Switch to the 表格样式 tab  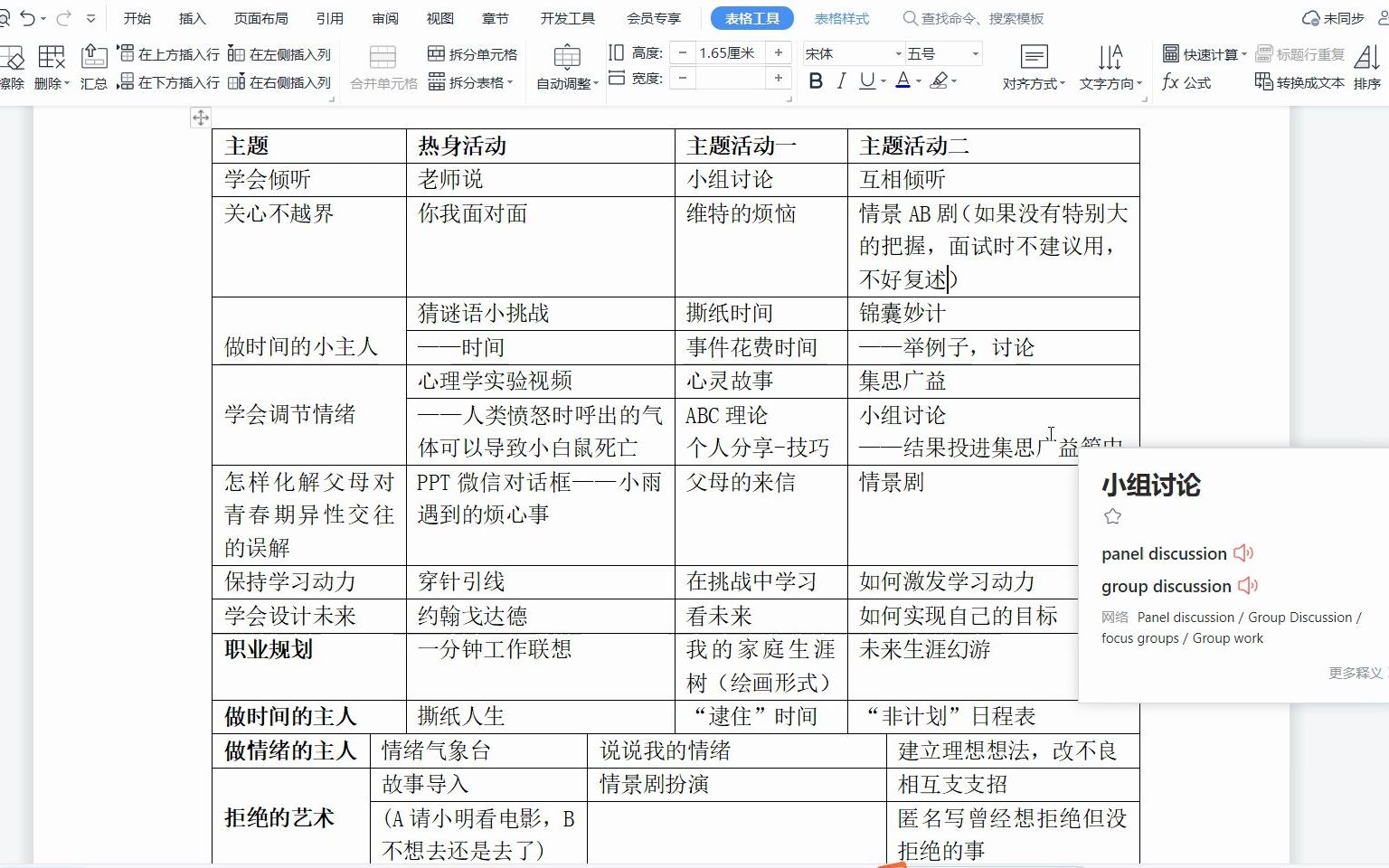842,18
